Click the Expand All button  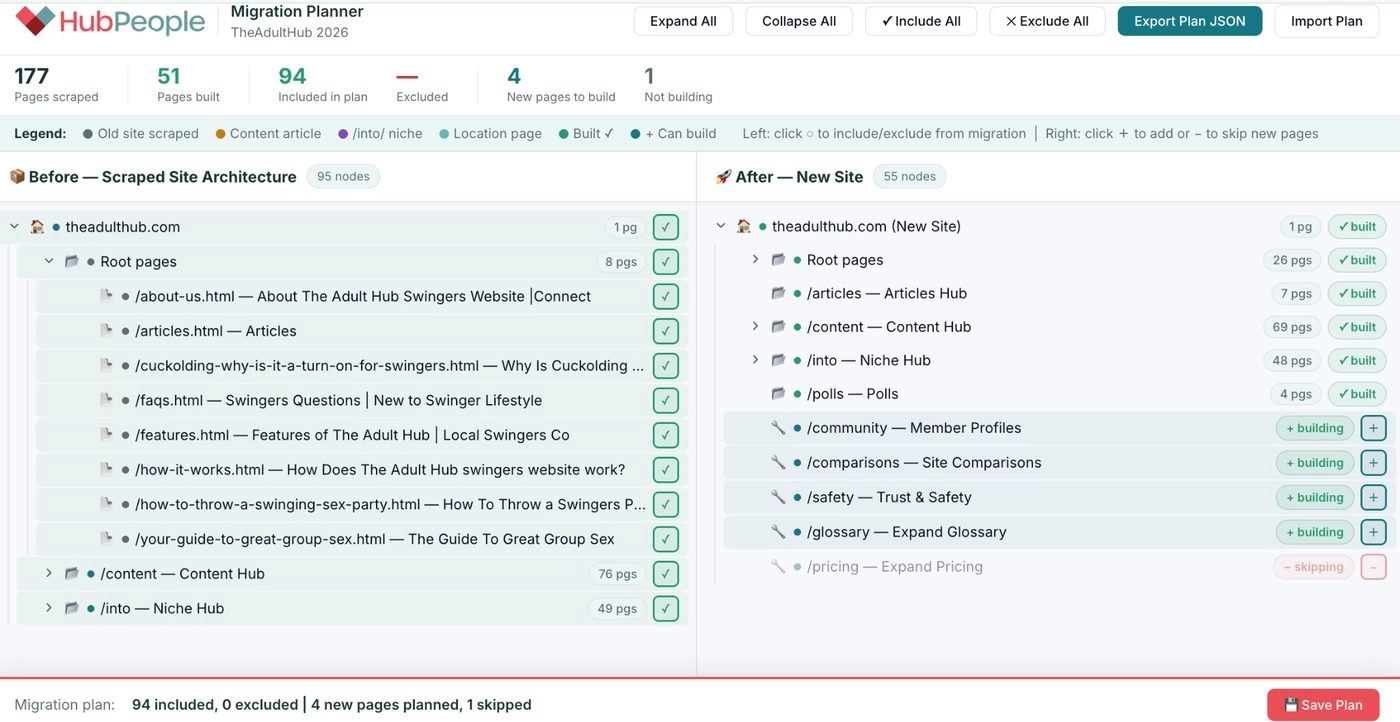pyautogui.click(x=683, y=21)
